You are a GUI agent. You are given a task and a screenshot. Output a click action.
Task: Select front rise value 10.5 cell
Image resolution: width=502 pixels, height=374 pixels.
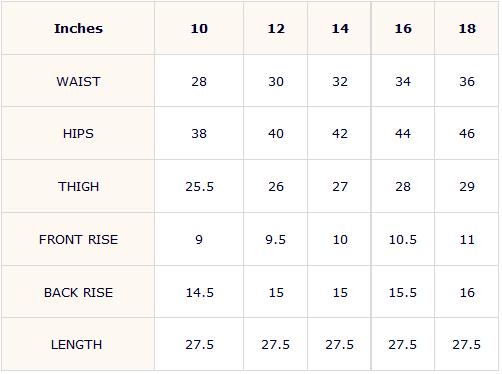(x=403, y=239)
